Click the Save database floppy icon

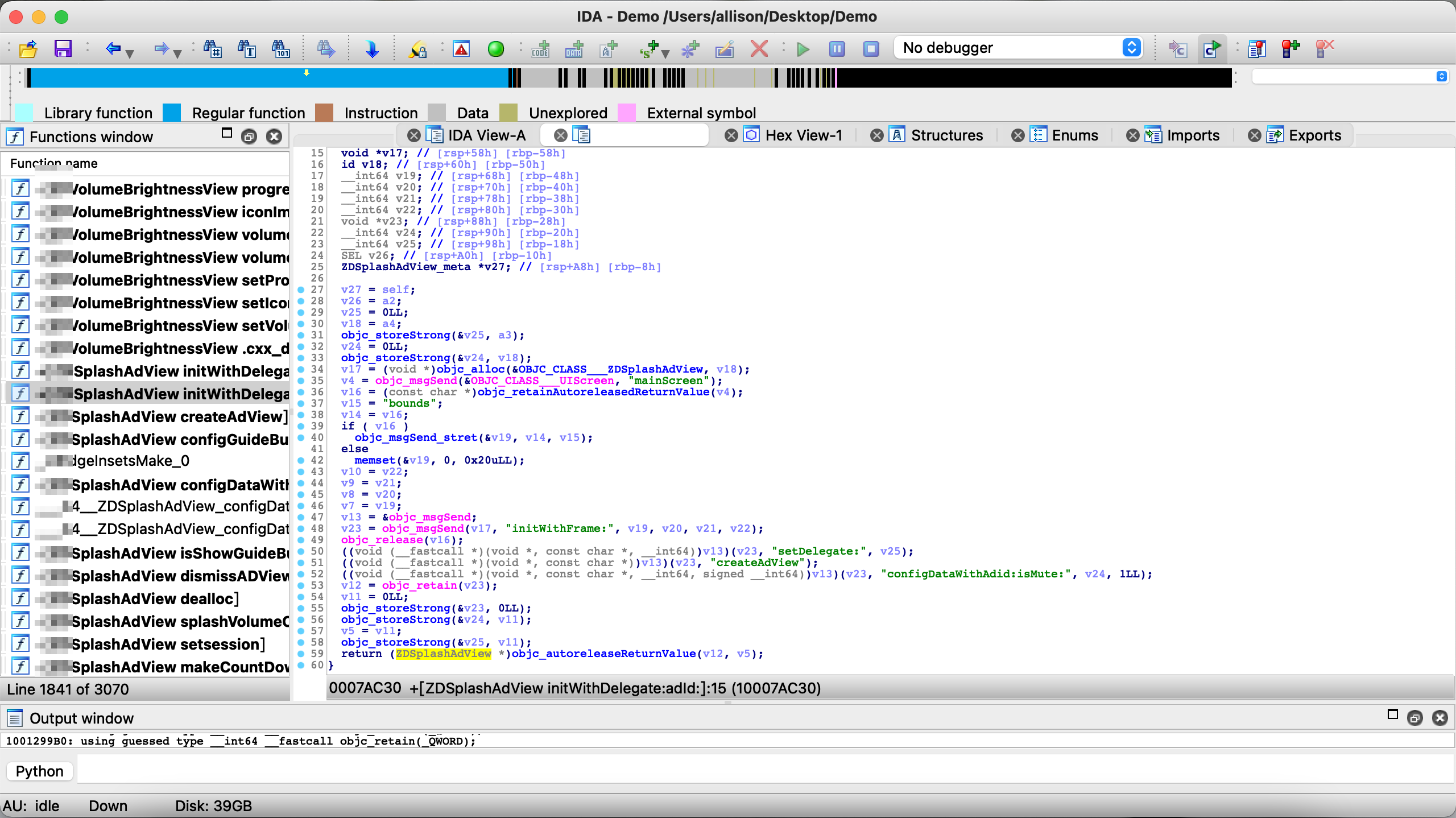[x=63, y=49]
